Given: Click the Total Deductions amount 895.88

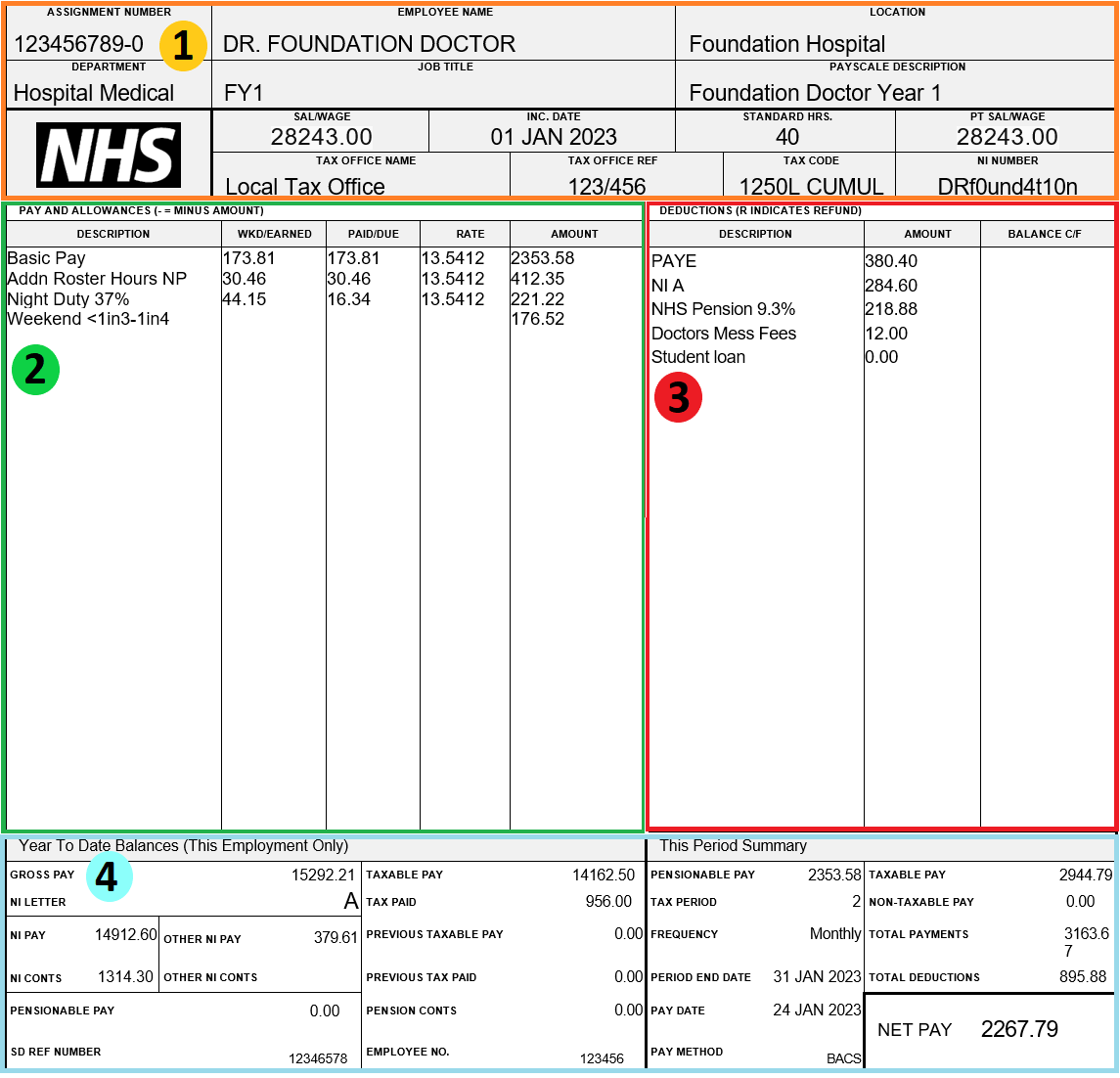Looking at the screenshot, I should (x=1083, y=976).
